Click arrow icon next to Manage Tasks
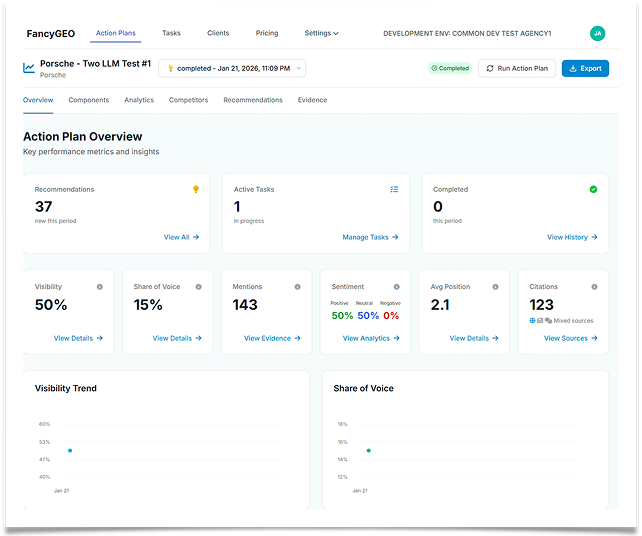Viewport: 642px width, 536px height. pyautogui.click(x=395, y=237)
